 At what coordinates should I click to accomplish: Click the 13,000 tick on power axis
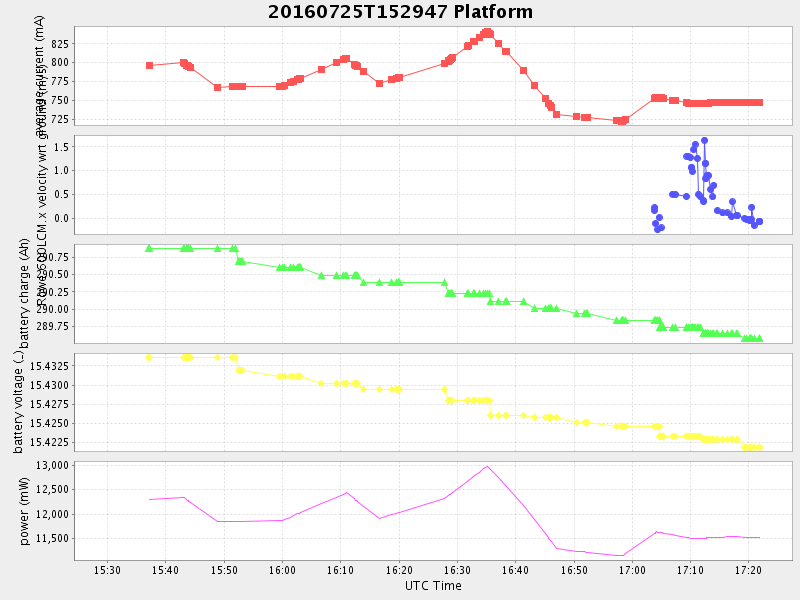tap(48, 466)
